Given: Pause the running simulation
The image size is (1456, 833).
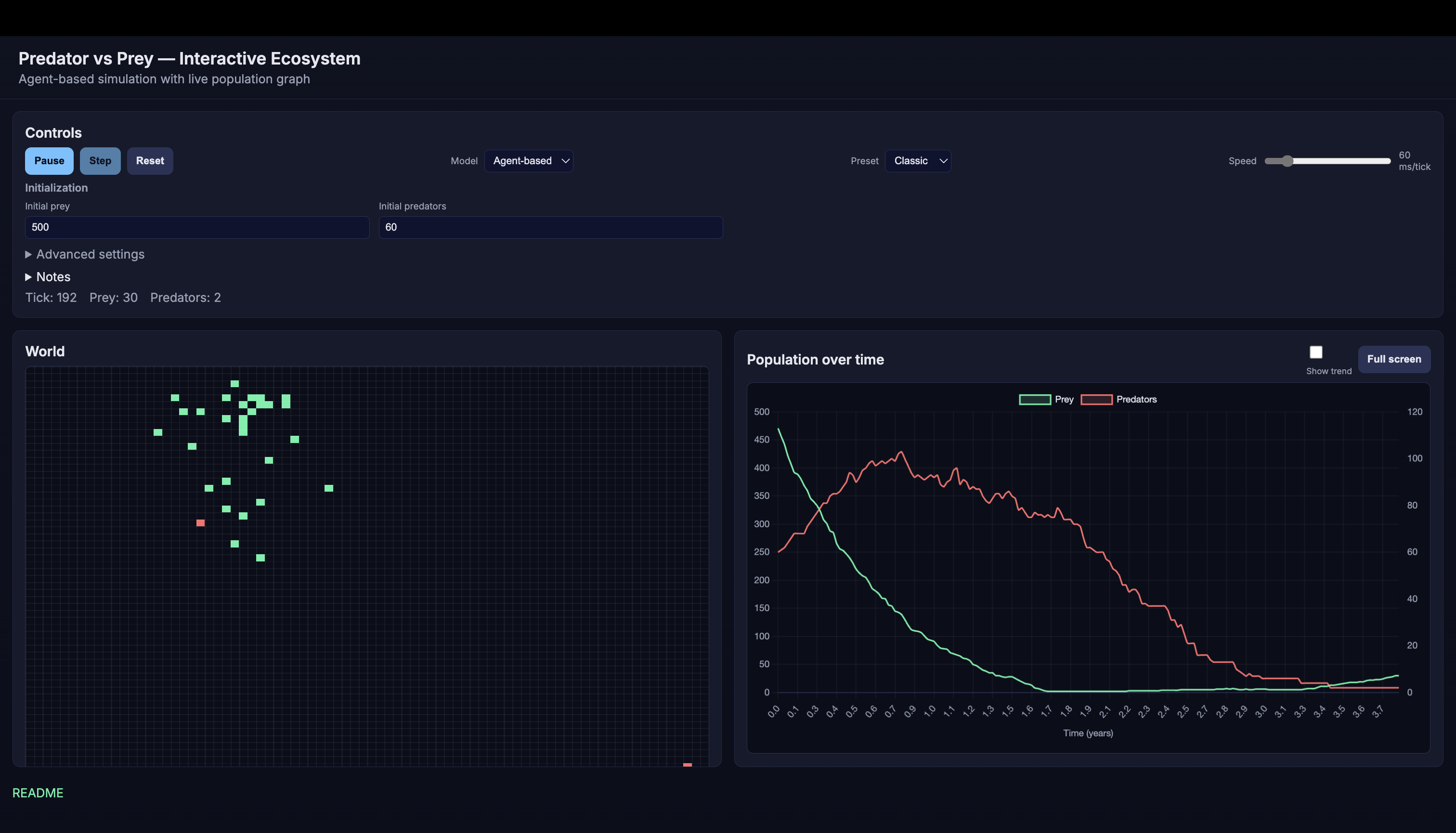Looking at the screenshot, I should 49,161.
